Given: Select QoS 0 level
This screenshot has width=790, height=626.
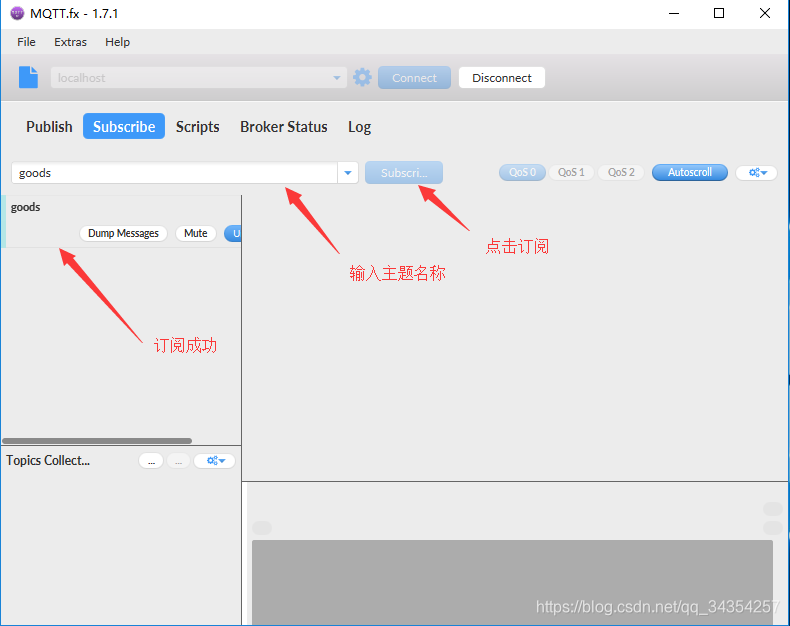Looking at the screenshot, I should coord(522,172).
